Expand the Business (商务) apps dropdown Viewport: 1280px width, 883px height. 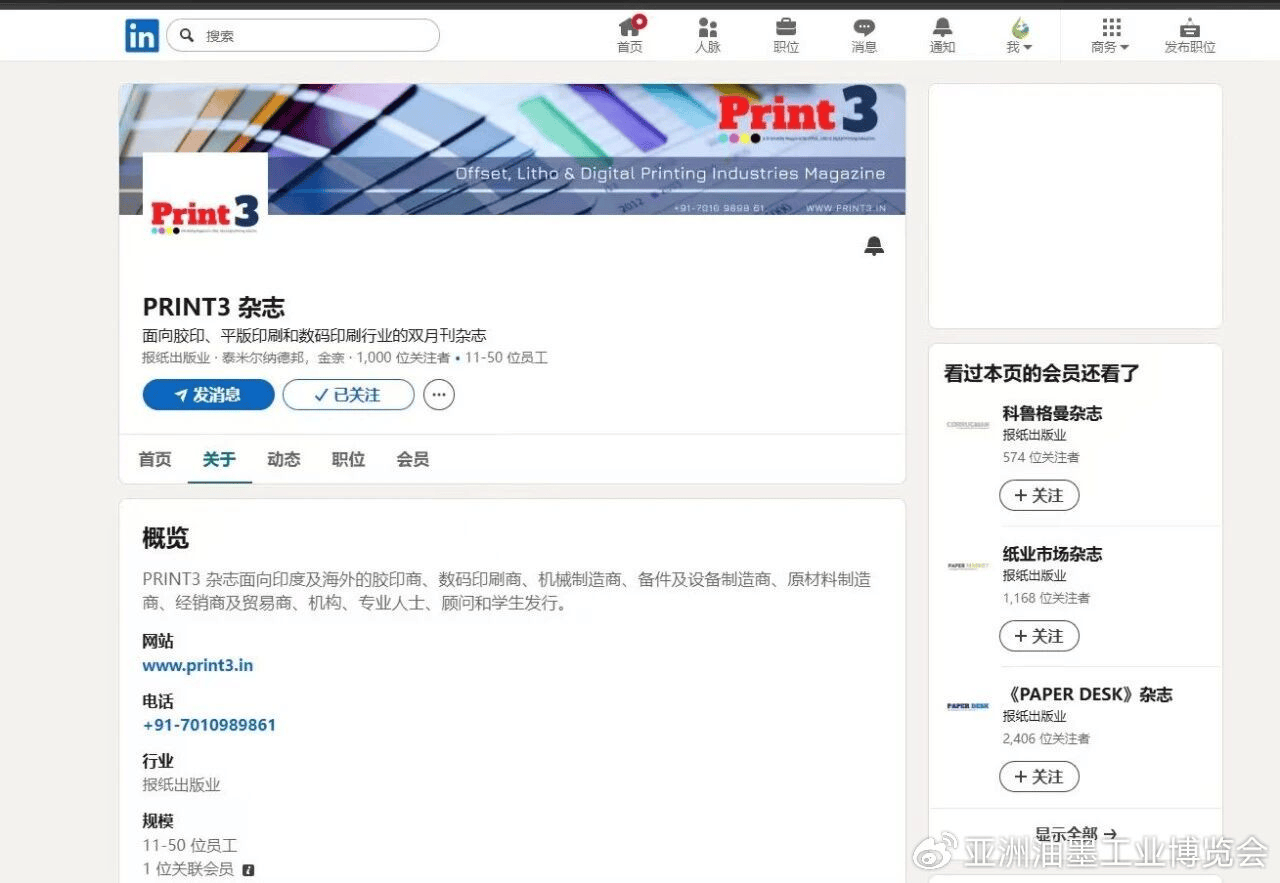coord(1110,35)
